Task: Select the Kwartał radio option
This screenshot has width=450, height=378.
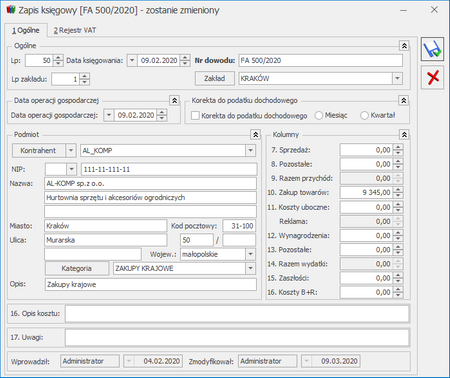Action: coord(364,115)
